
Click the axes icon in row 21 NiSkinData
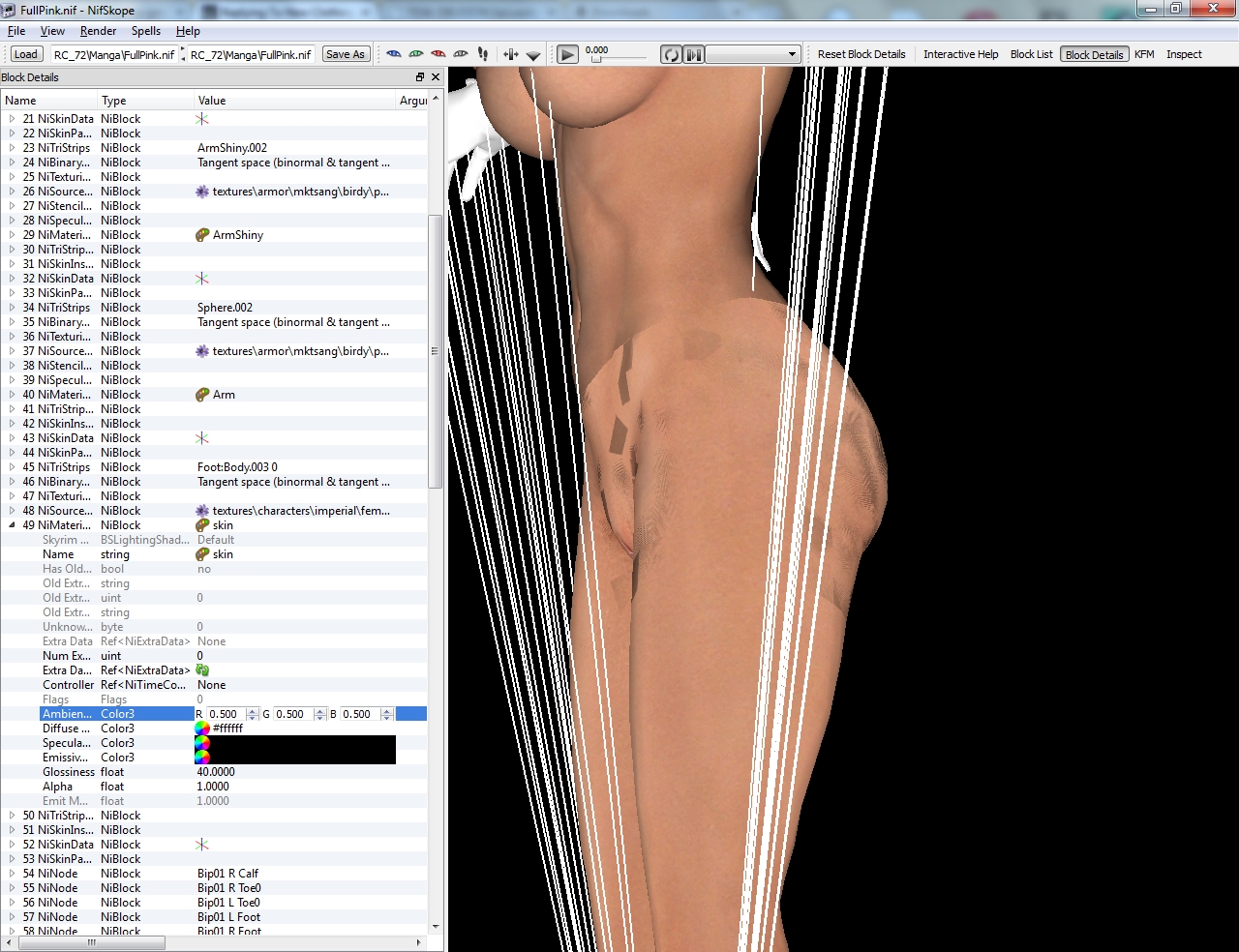tap(202, 119)
